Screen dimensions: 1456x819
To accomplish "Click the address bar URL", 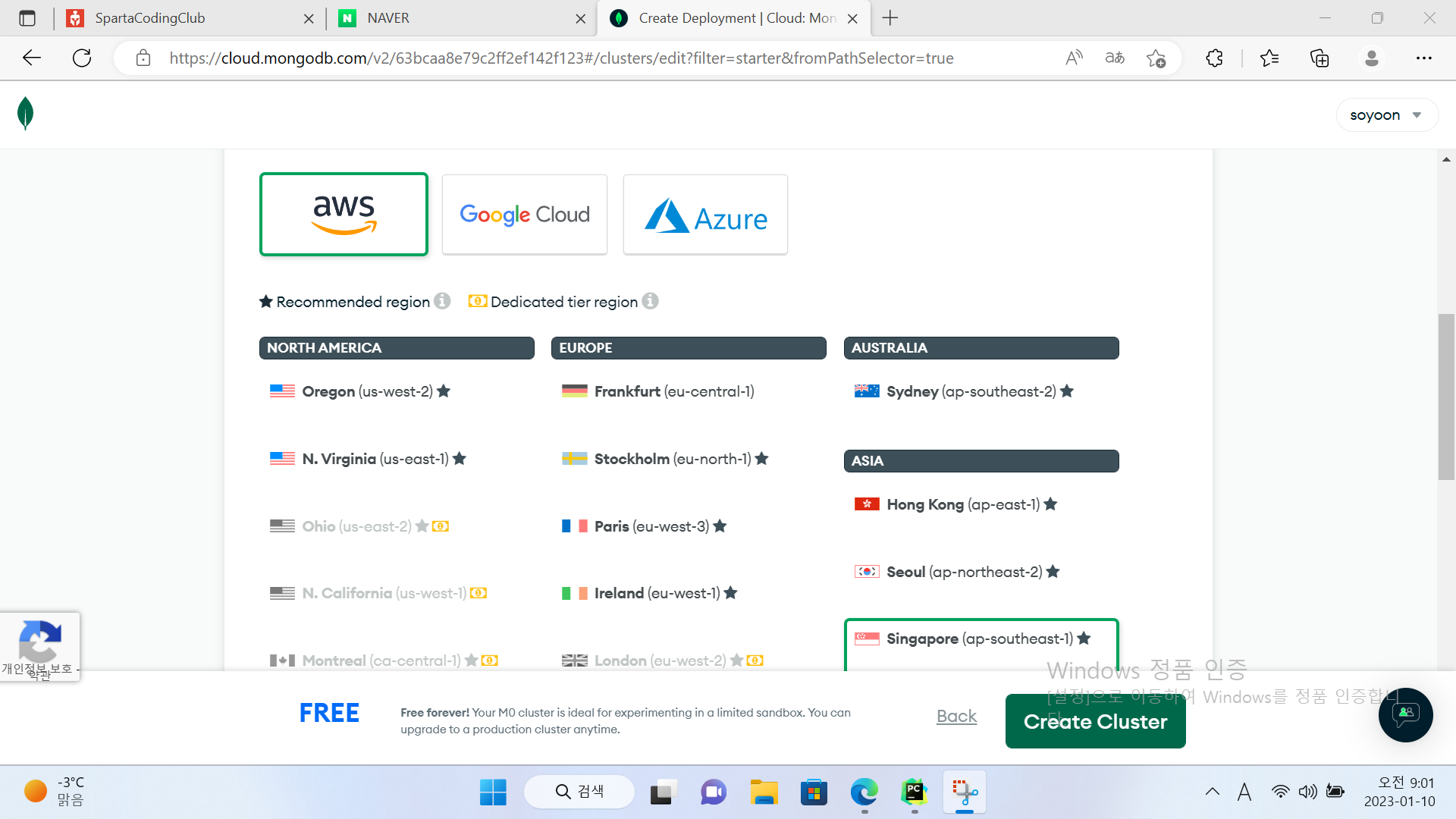I will pos(561,58).
